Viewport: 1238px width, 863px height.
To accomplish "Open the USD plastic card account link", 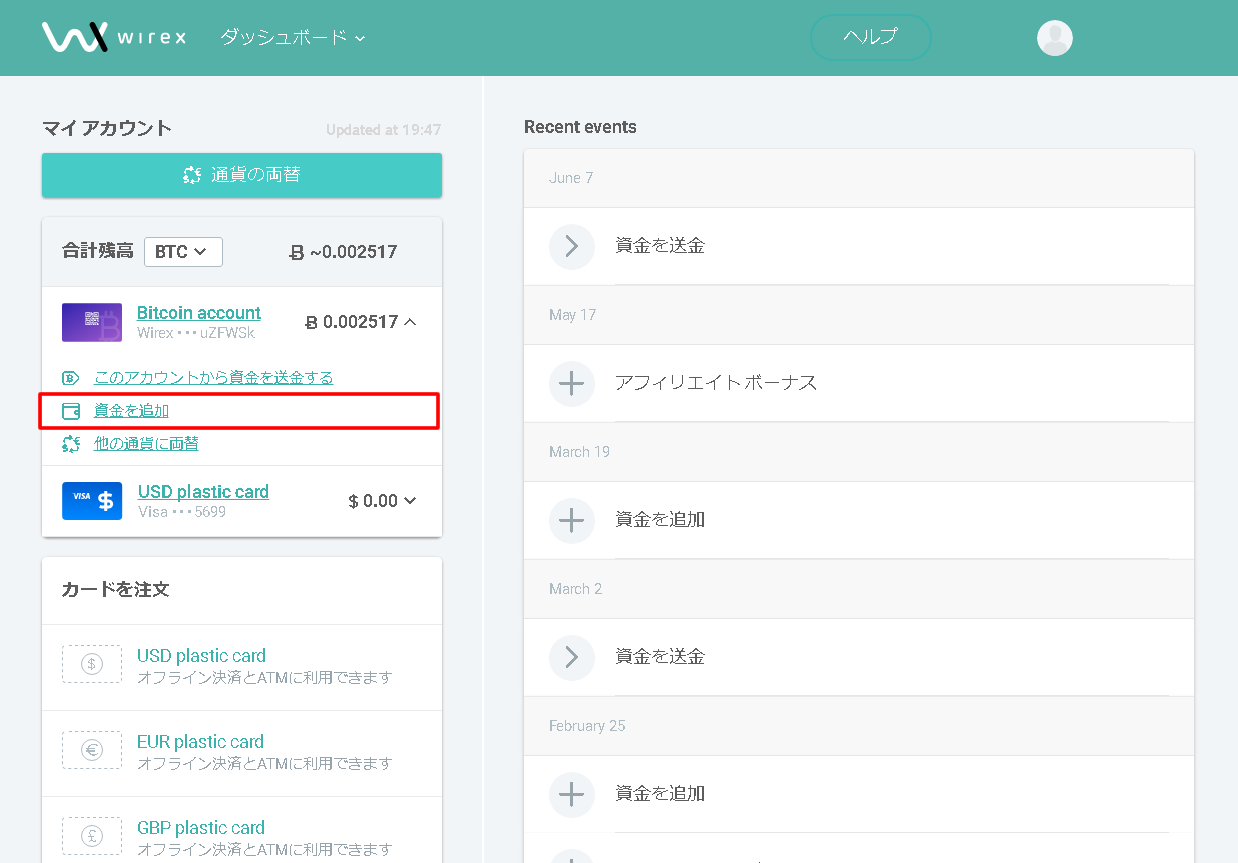I will click(x=203, y=492).
